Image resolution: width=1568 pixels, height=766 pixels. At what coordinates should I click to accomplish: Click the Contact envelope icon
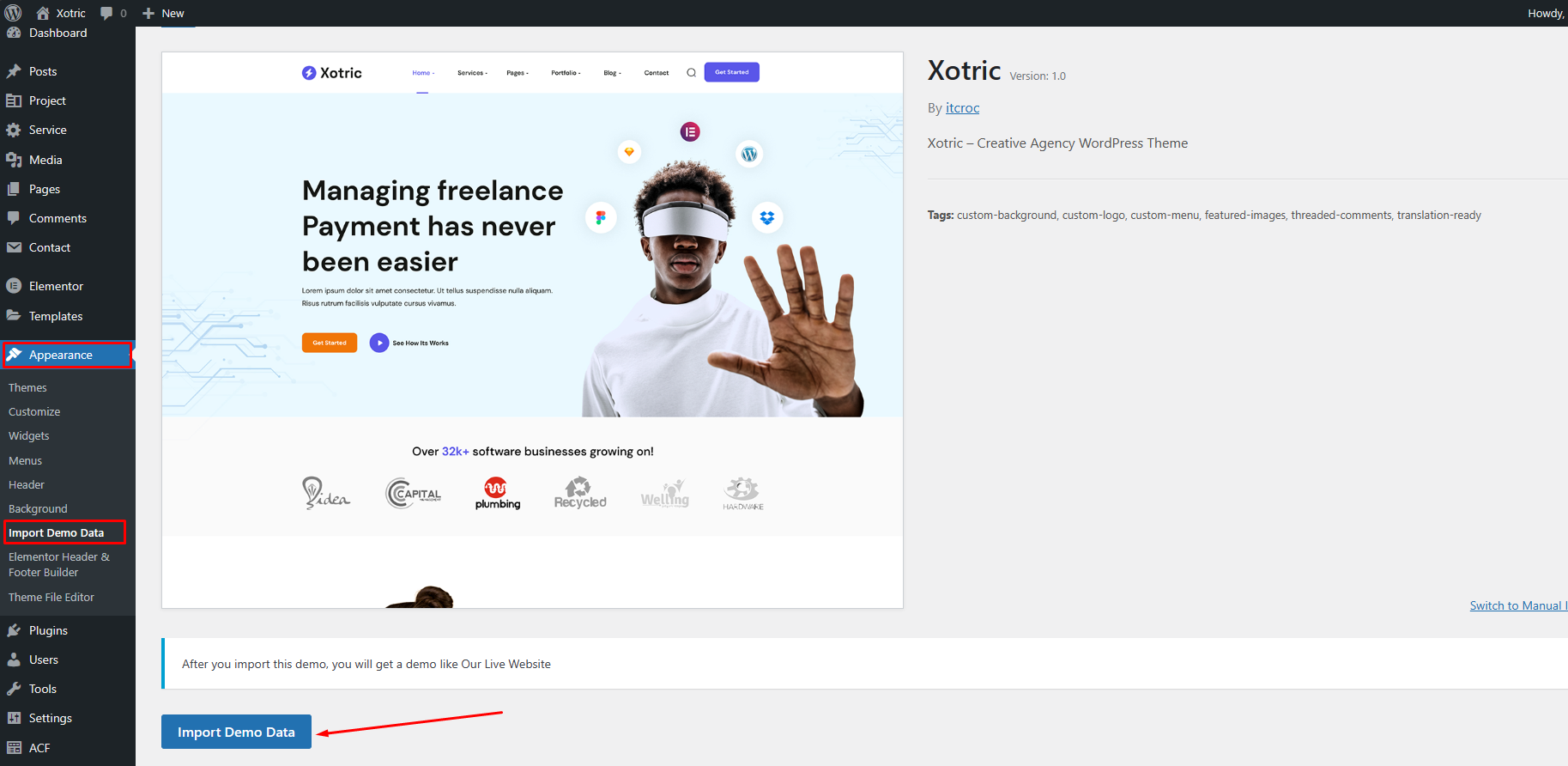pyautogui.click(x=14, y=247)
